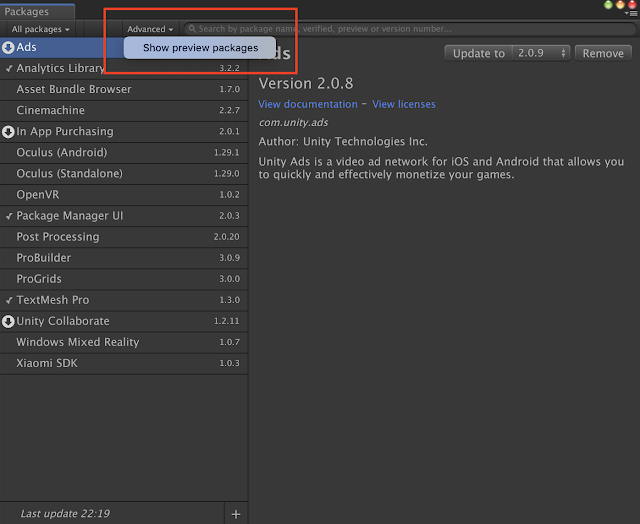Click version number 2.0.20 of Post Processing
The width and height of the screenshot is (640, 524).
click(226, 237)
